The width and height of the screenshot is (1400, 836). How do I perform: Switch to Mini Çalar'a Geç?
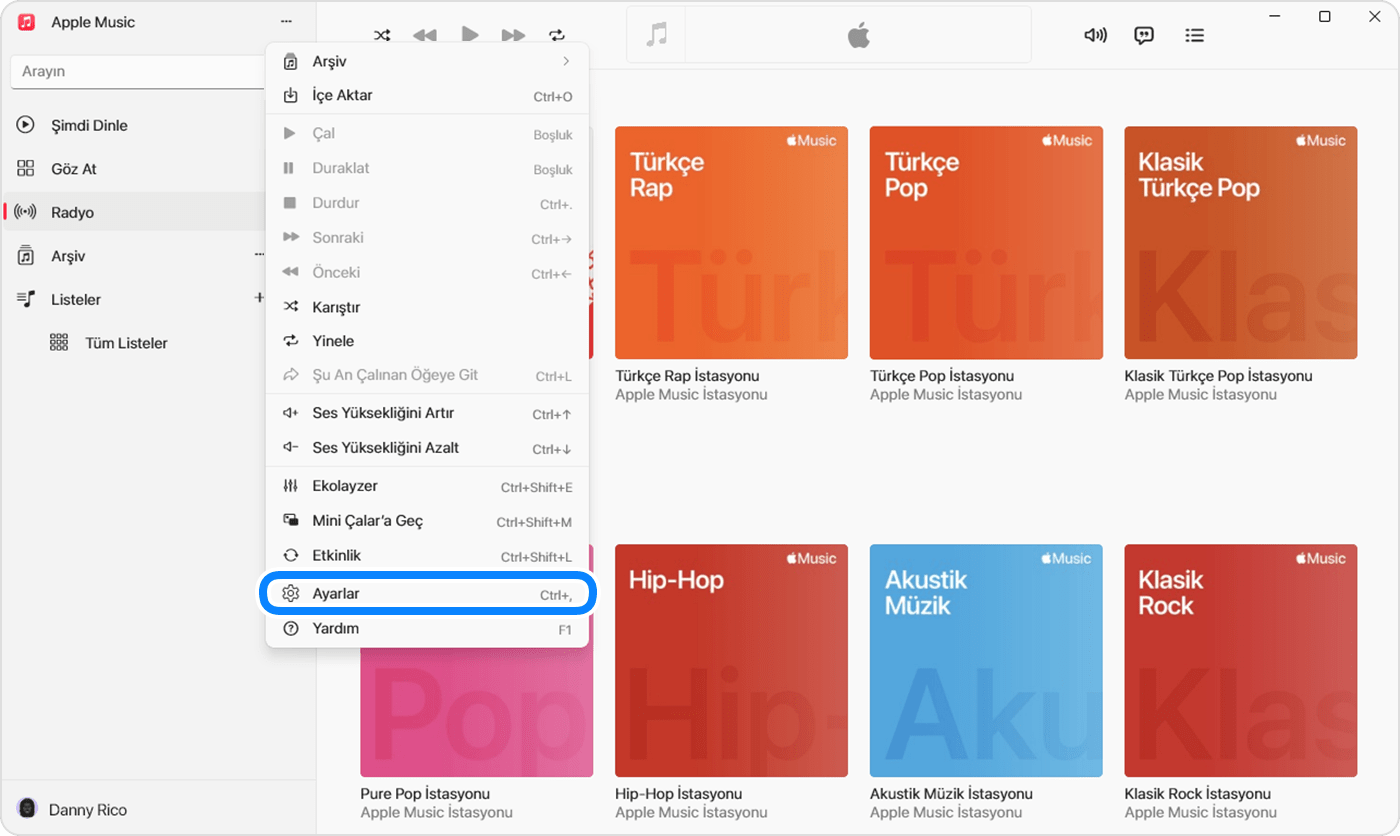point(428,521)
